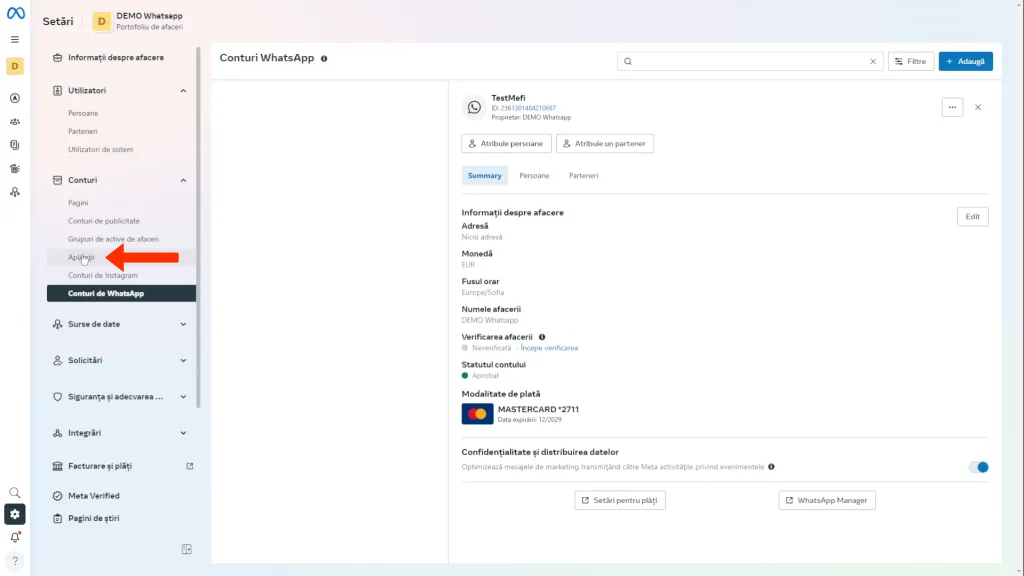1024x576 pixels.
Task: Clear the search field with X icon
Action: pos(872,61)
